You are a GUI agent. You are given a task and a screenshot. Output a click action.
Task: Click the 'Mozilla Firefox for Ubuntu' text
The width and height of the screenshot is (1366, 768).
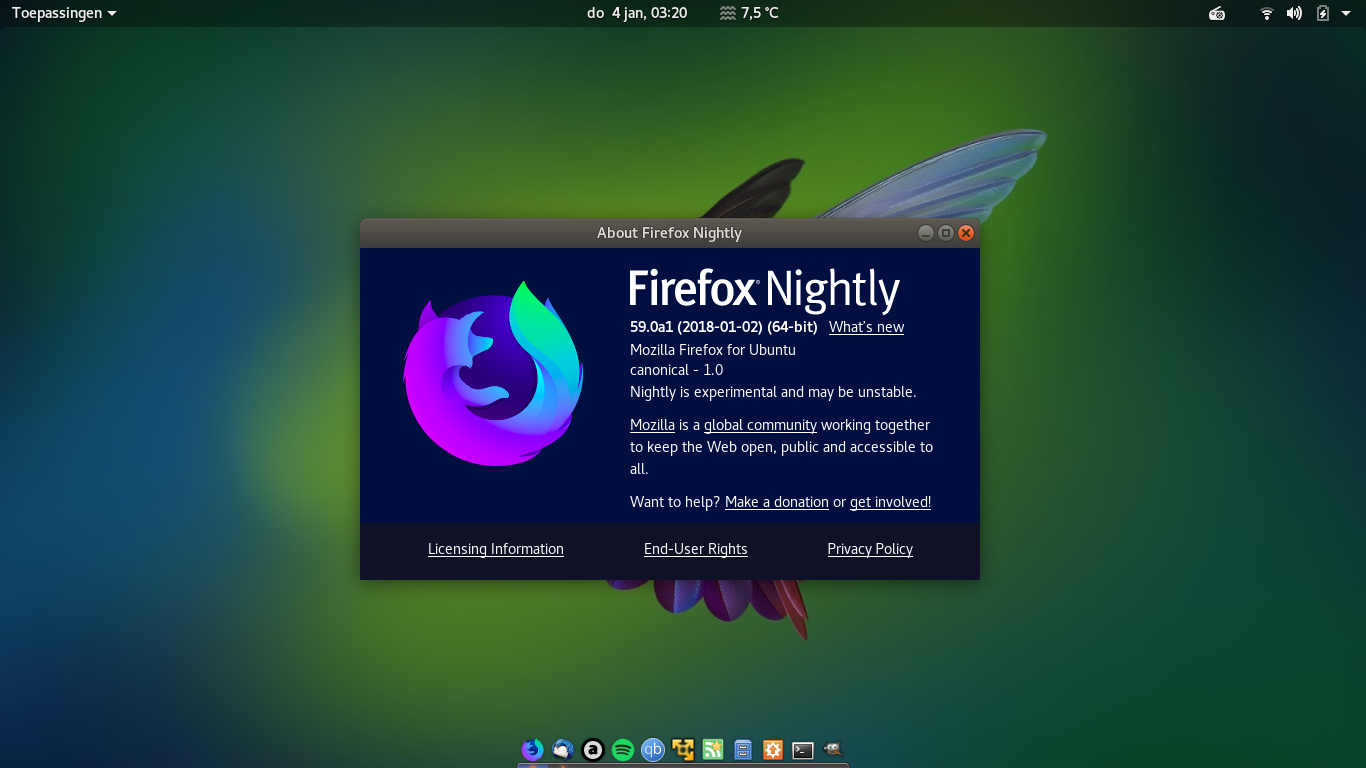coord(713,350)
